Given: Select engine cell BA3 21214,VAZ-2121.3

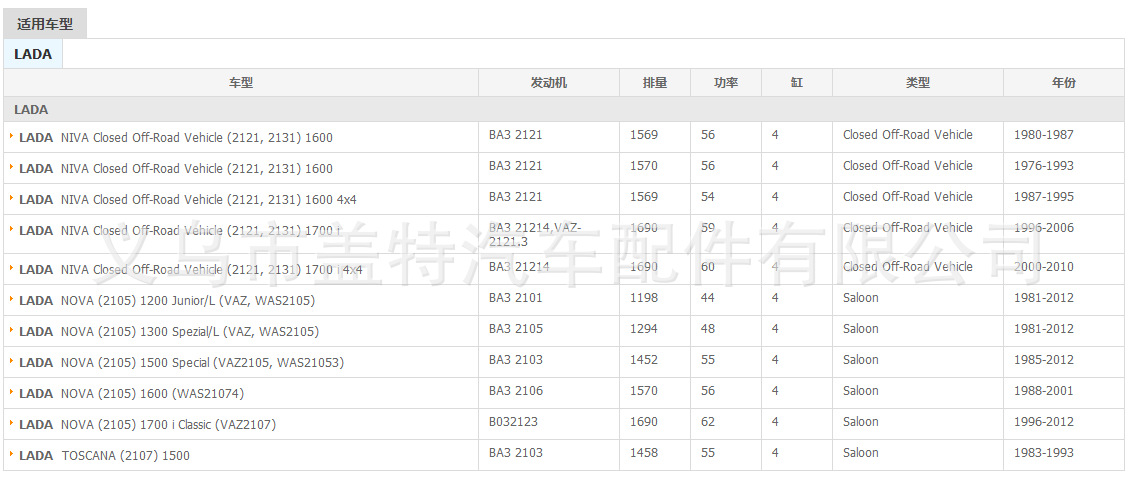Looking at the screenshot, I should (535, 234).
